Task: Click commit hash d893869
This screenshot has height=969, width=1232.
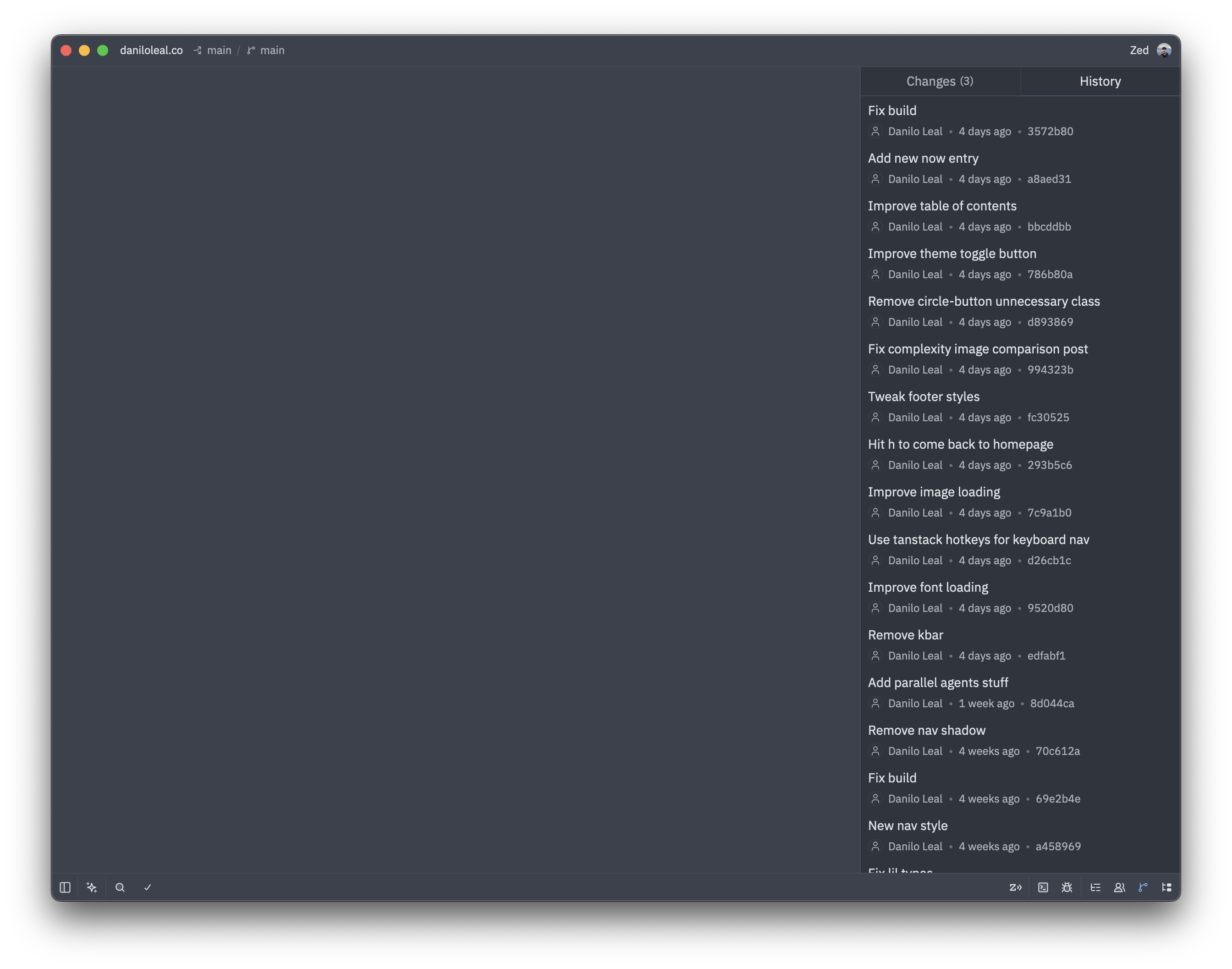Action: pyautogui.click(x=1050, y=322)
